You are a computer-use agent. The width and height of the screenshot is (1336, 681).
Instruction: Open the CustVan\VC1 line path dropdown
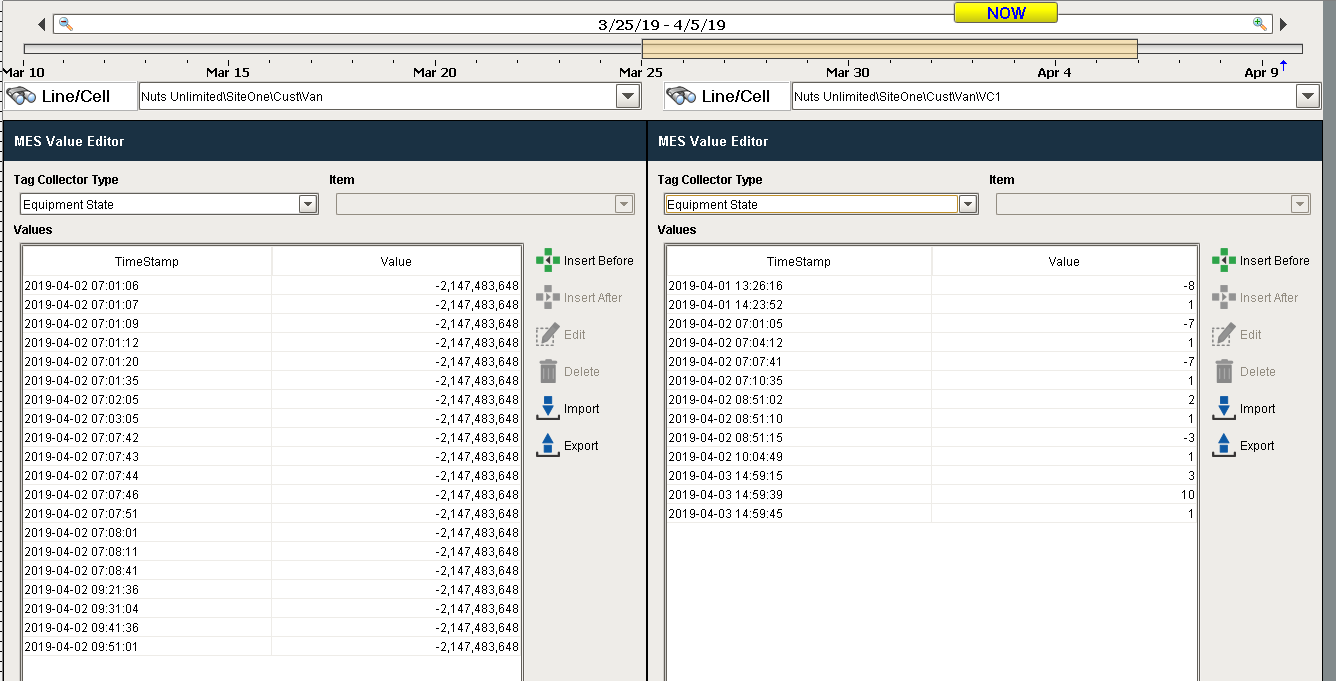click(x=1308, y=96)
